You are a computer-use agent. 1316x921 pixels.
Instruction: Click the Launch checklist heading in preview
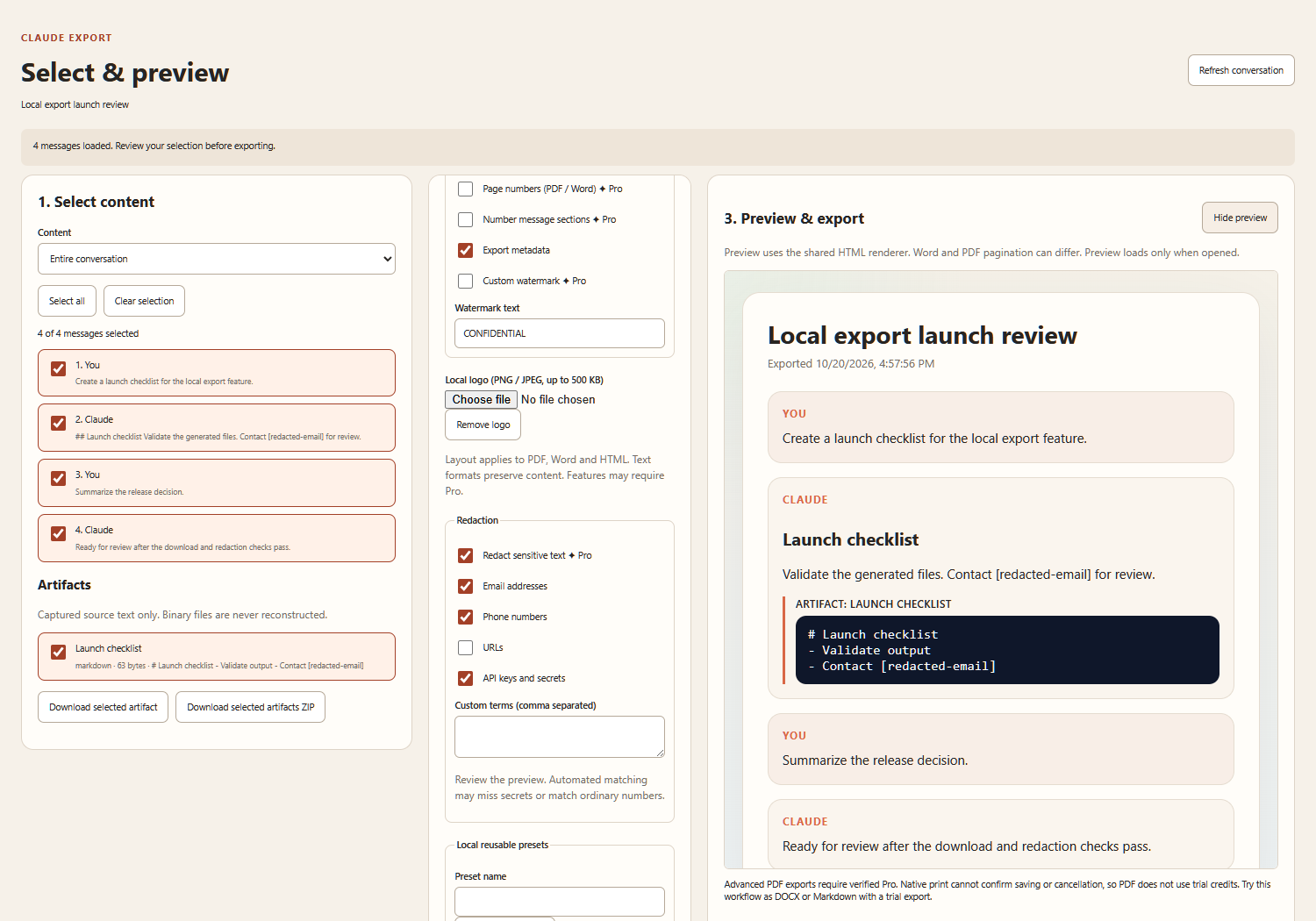coord(850,539)
